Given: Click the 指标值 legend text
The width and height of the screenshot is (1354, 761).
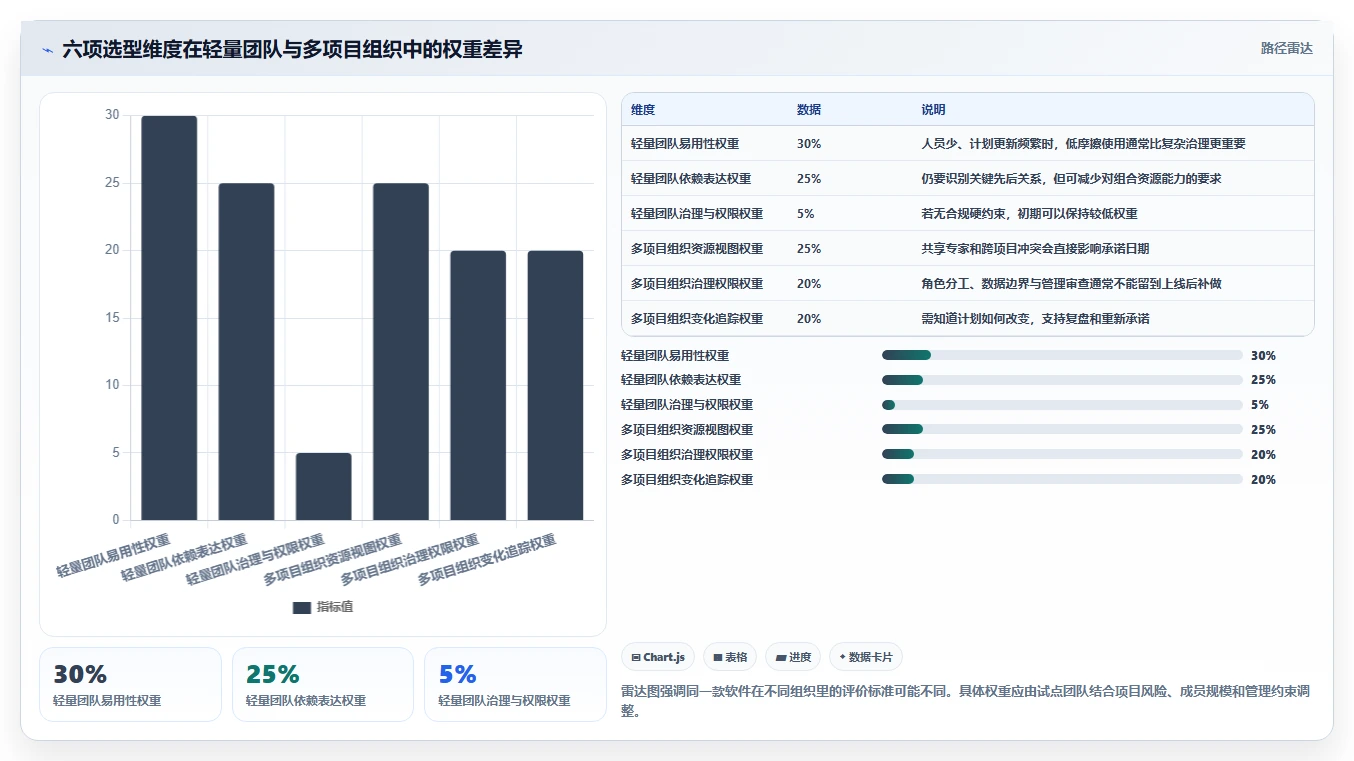Looking at the screenshot, I should click(335, 608).
